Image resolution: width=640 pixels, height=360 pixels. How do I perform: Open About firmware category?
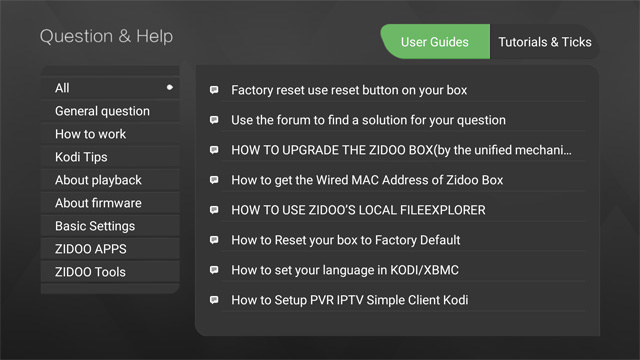click(110, 203)
